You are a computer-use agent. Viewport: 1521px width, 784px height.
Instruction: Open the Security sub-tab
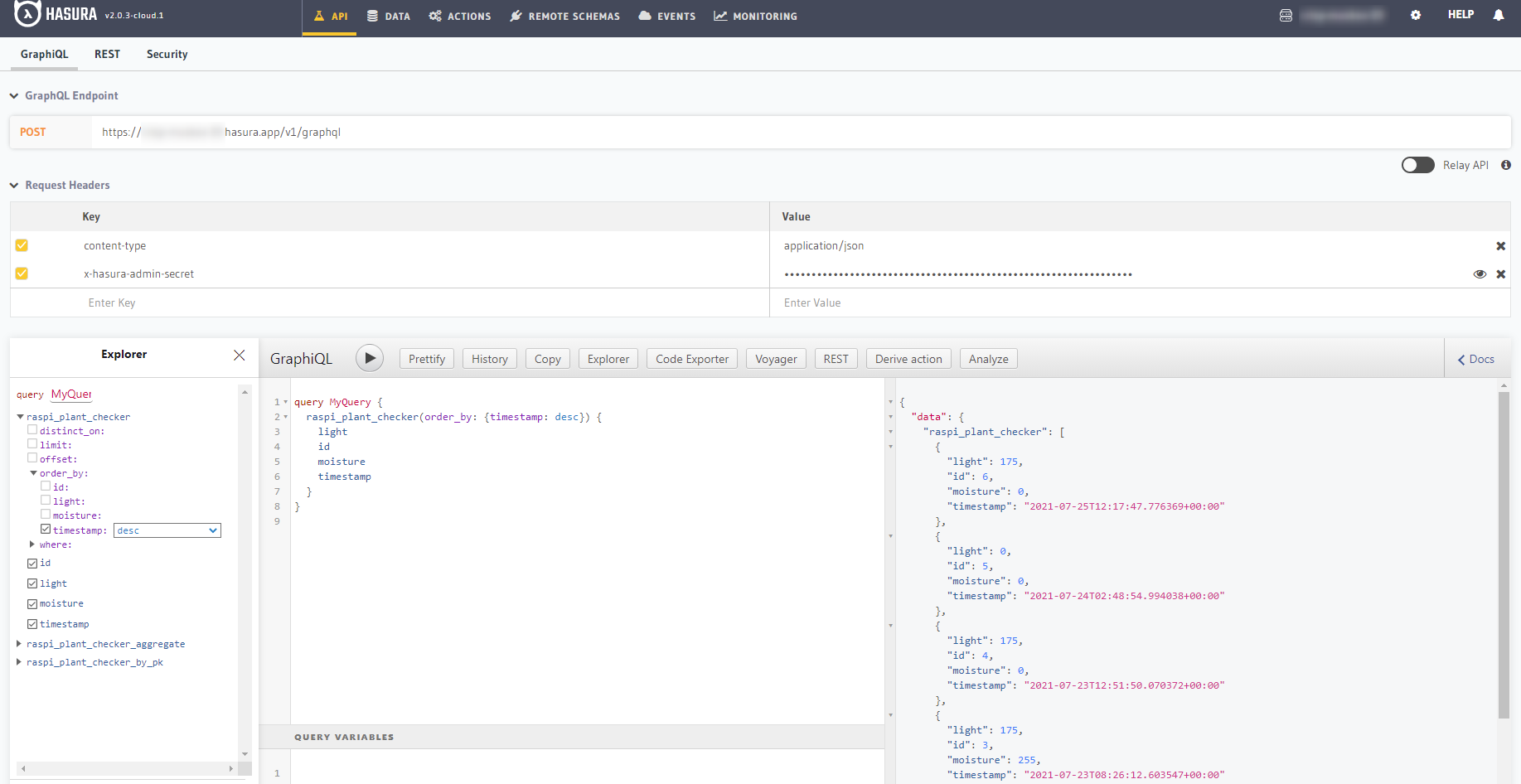coord(167,54)
